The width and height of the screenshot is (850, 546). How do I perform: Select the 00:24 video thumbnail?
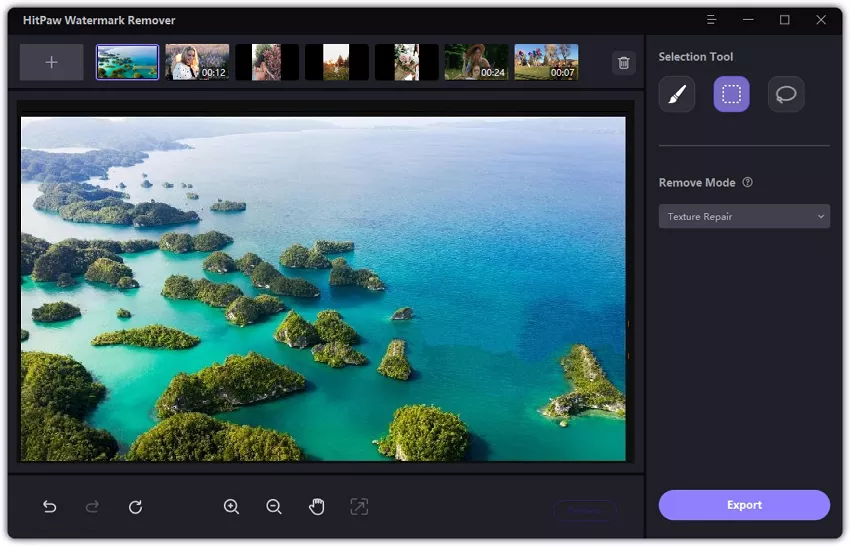476,62
